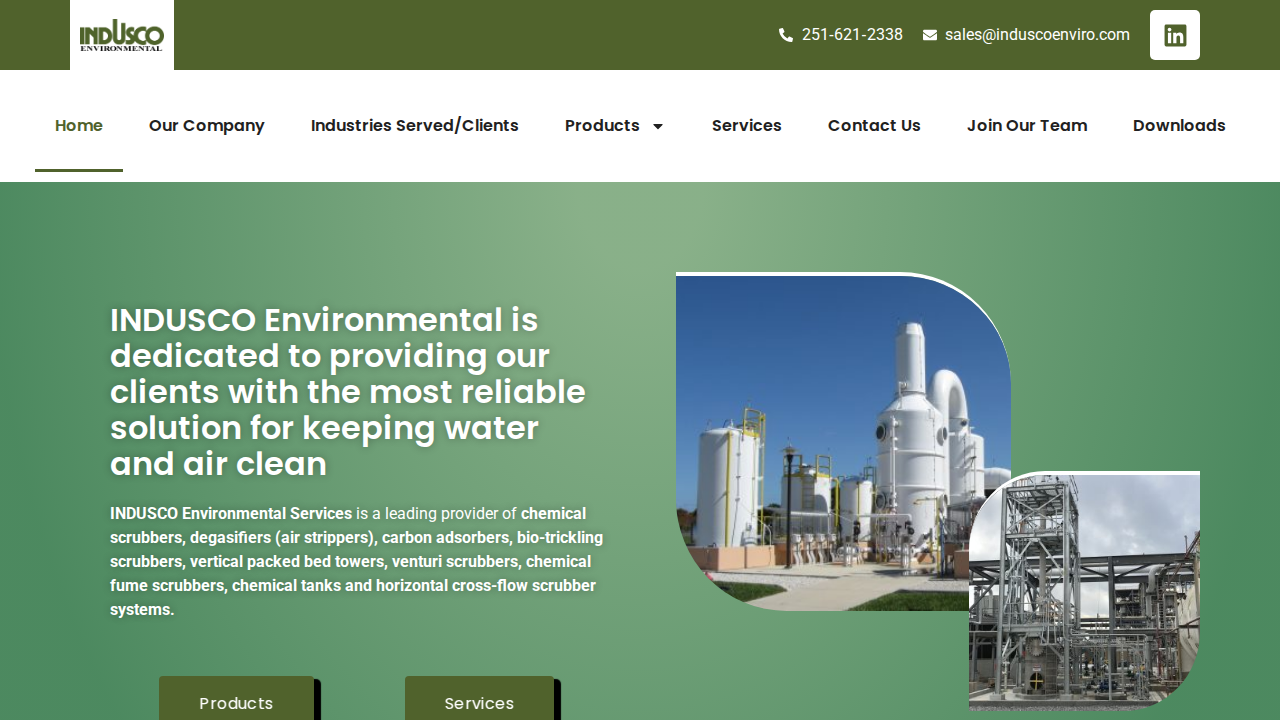Open the Our Company page
Image resolution: width=1280 pixels, height=720 pixels.
click(x=207, y=126)
